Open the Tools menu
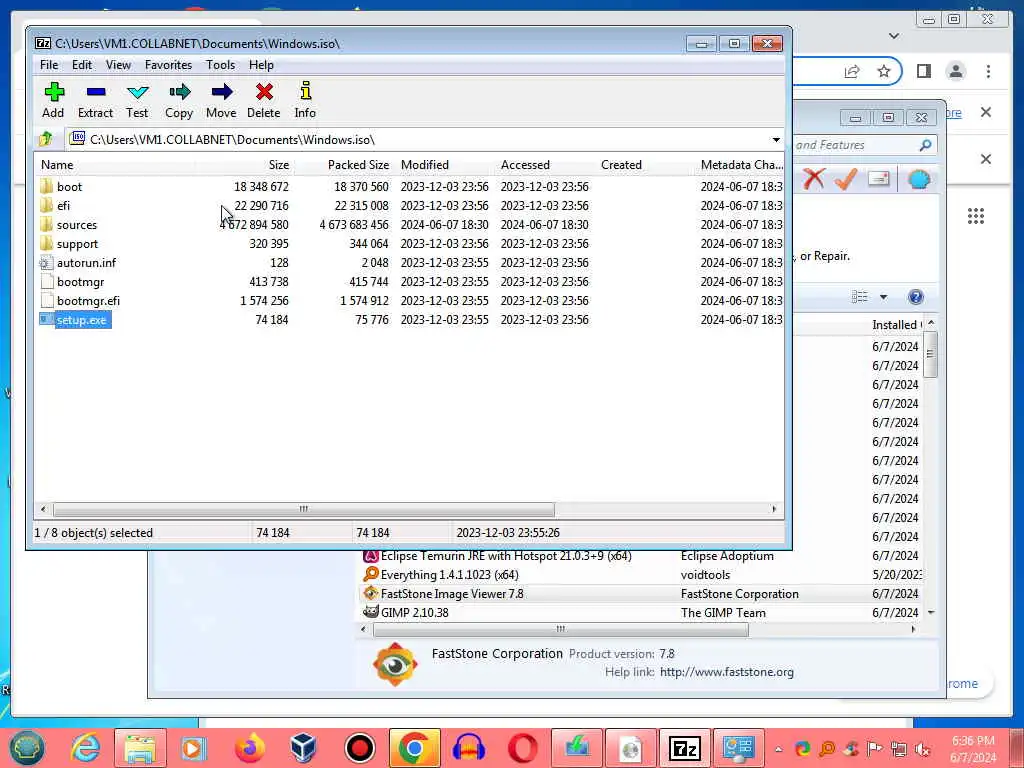Viewport: 1024px width, 768px height. [220, 65]
